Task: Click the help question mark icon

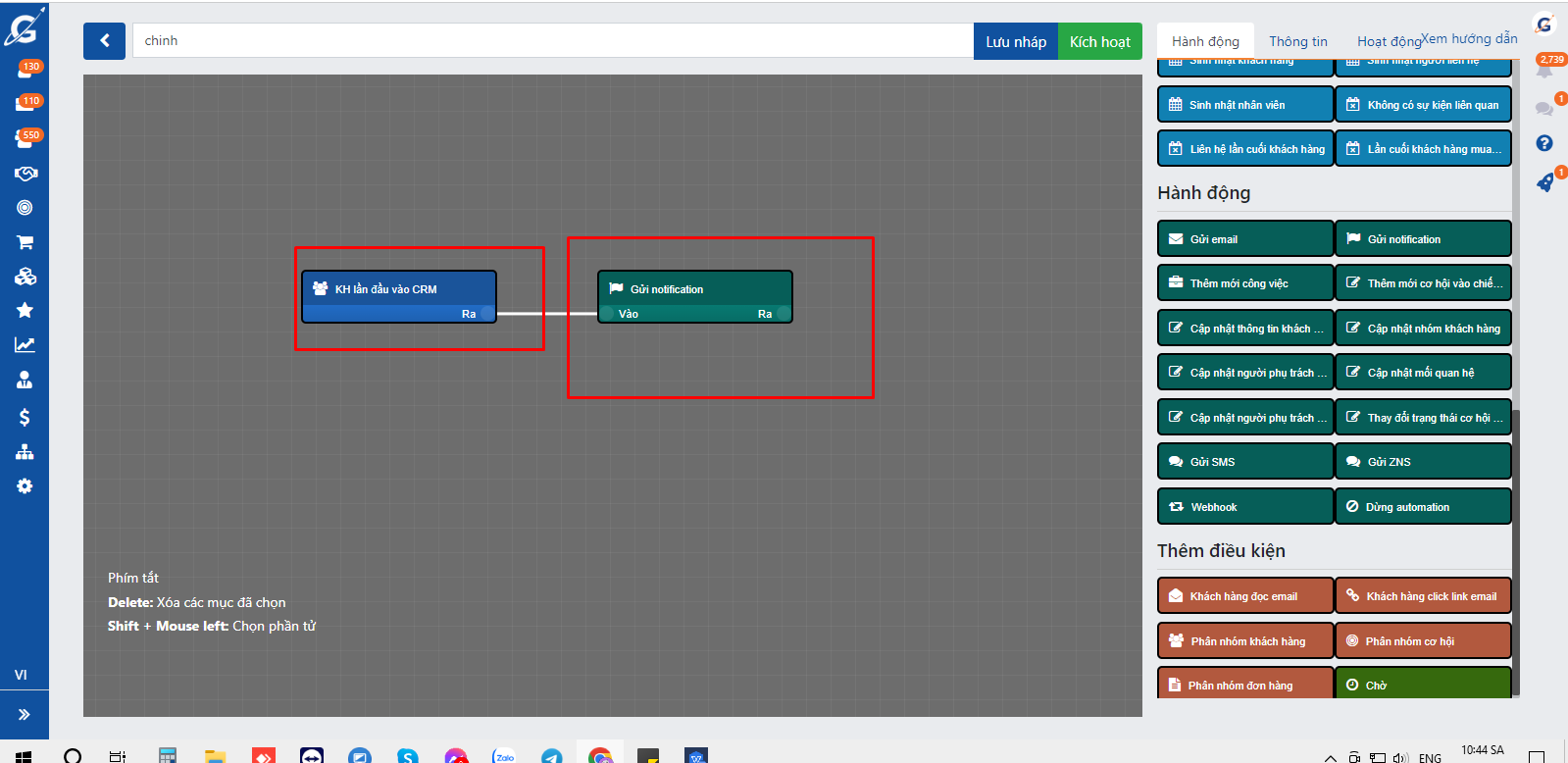Action: (1544, 143)
